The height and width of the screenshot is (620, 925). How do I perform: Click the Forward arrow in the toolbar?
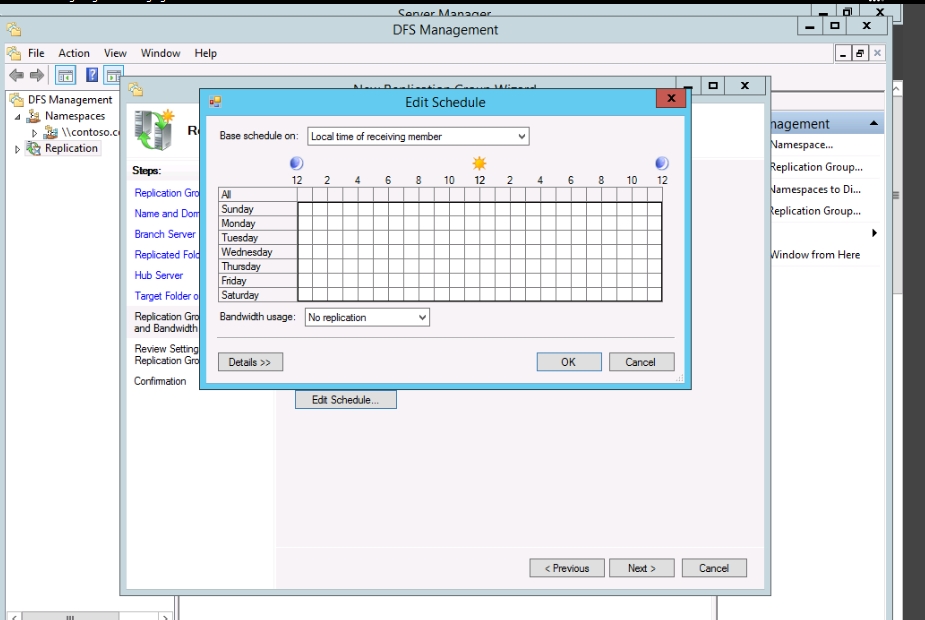37,76
